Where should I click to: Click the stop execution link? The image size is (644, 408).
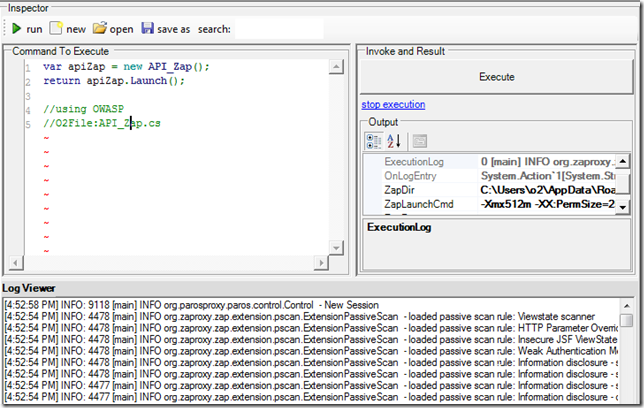pos(393,104)
